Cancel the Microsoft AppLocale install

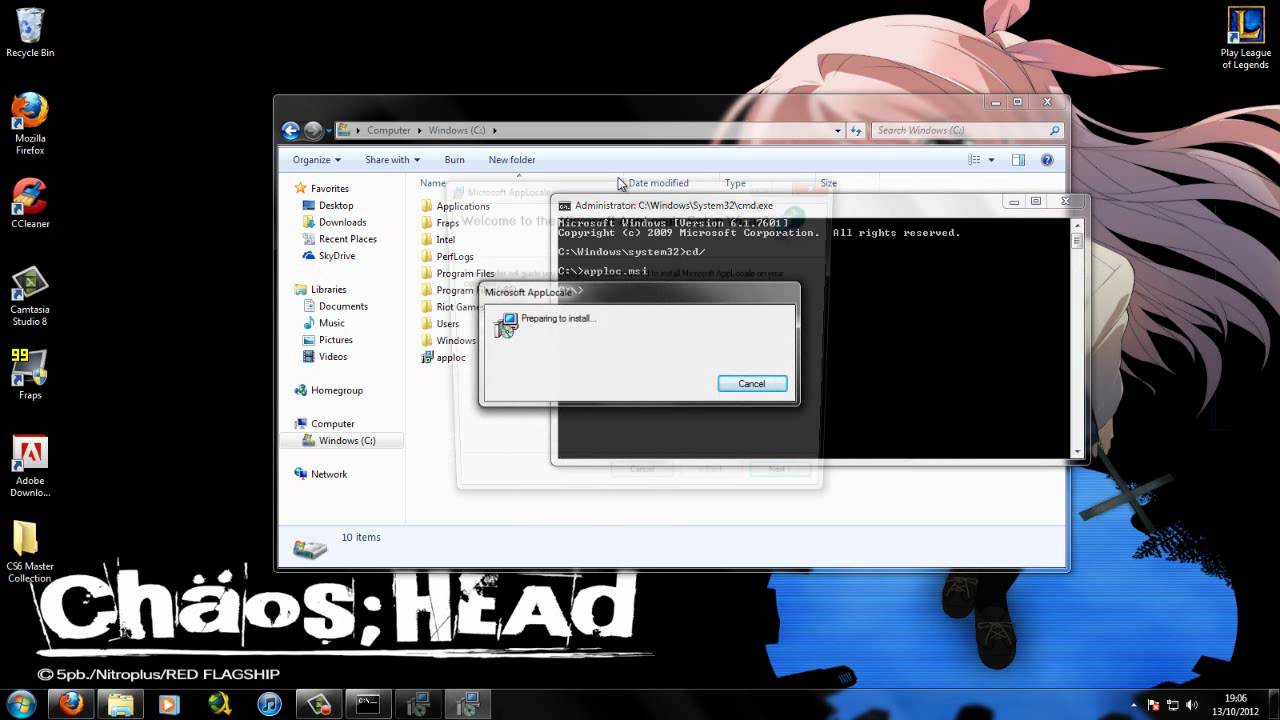click(752, 384)
